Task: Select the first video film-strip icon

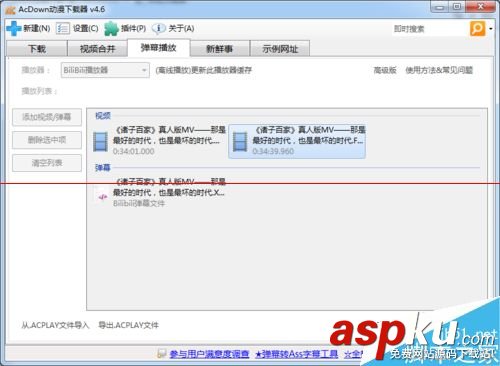Action: point(100,141)
